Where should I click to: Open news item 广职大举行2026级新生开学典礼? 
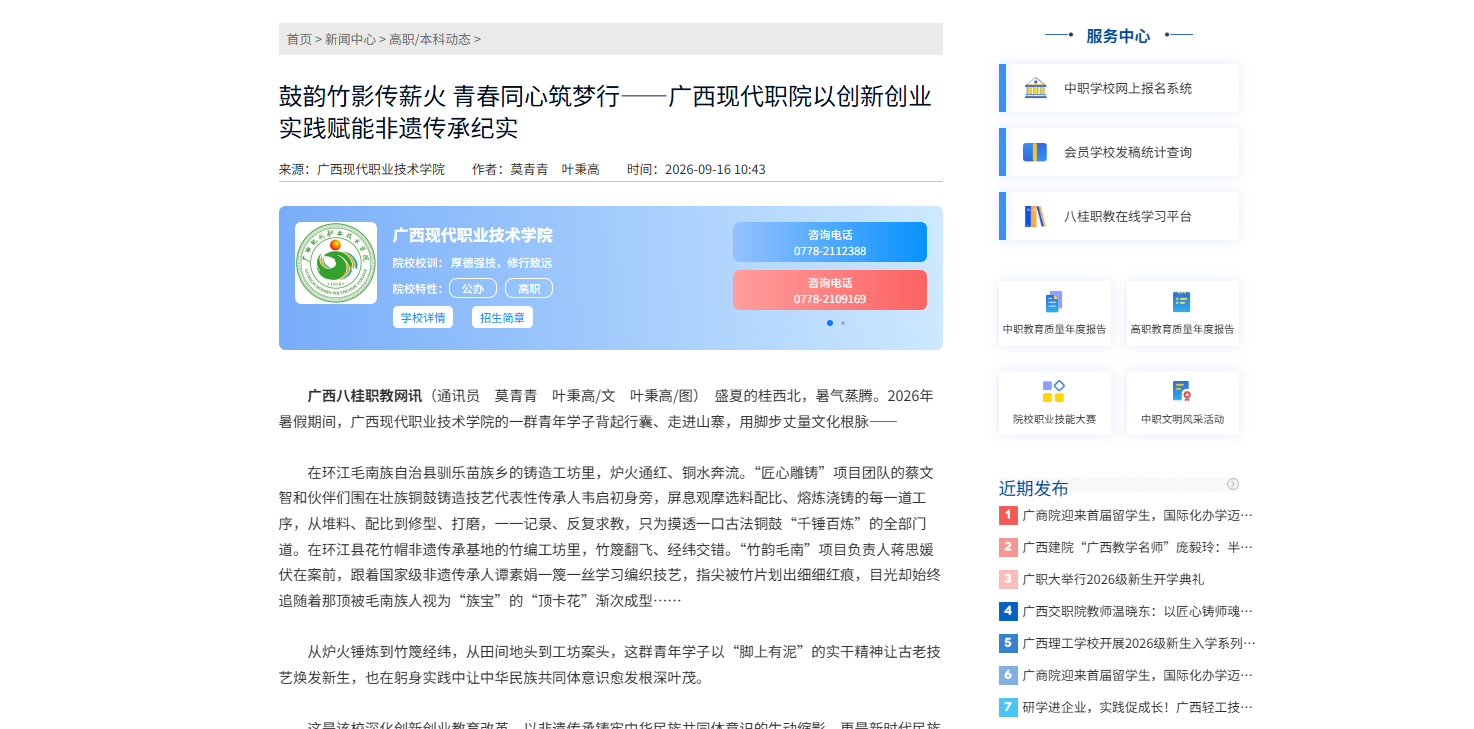[1113, 579]
